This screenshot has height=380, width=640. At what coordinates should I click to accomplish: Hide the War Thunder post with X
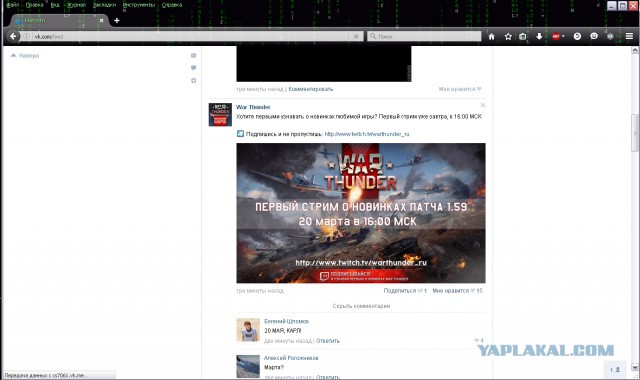tap(483, 105)
